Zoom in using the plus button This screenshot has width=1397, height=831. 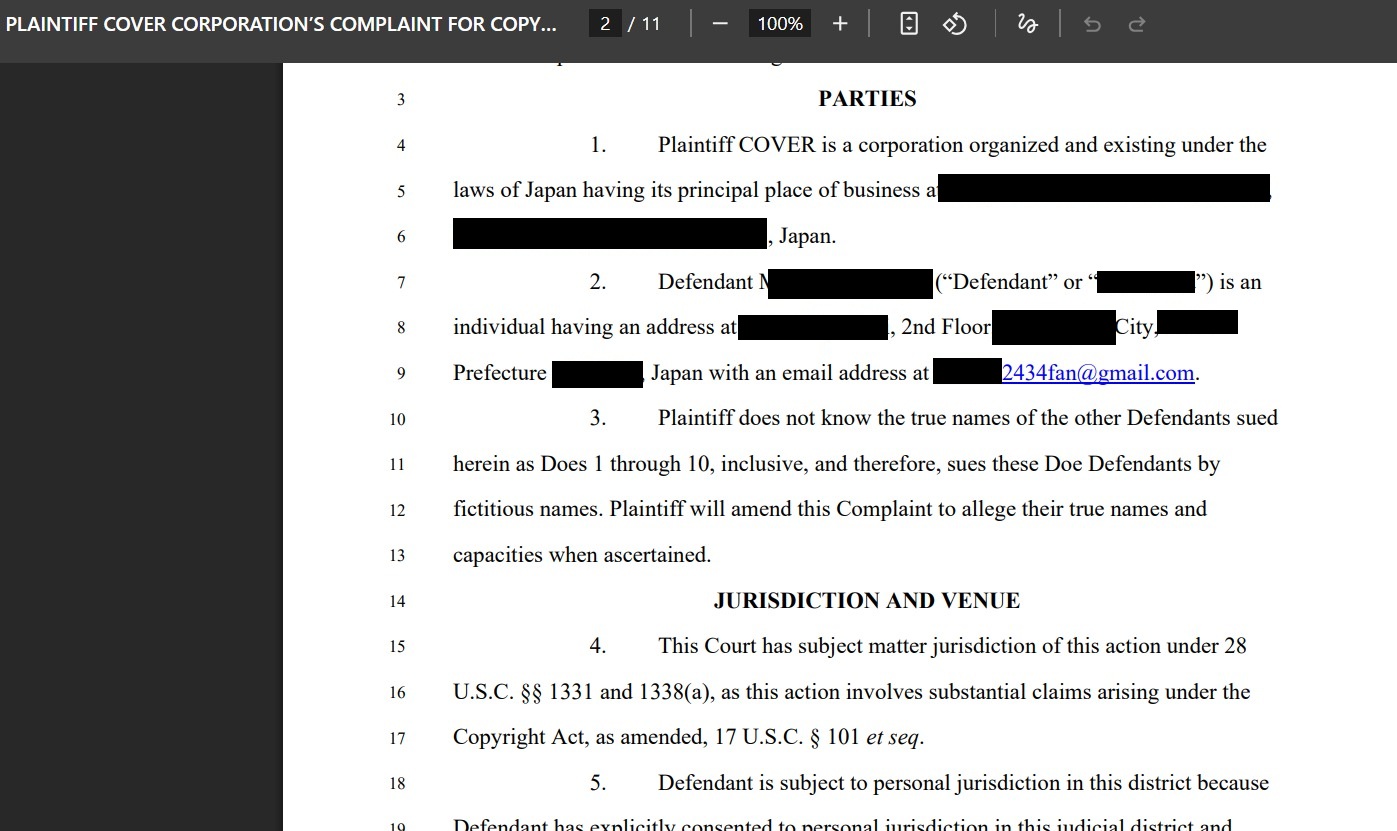(x=840, y=24)
